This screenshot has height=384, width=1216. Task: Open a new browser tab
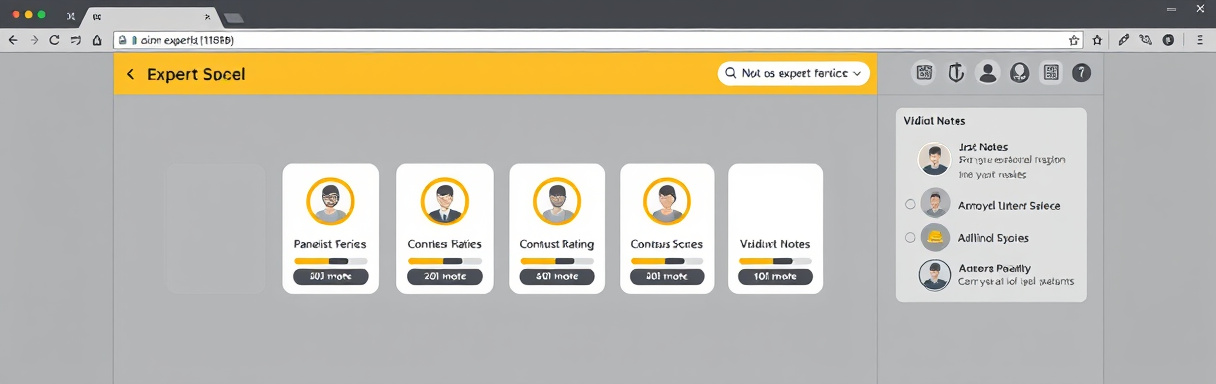[234, 18]
